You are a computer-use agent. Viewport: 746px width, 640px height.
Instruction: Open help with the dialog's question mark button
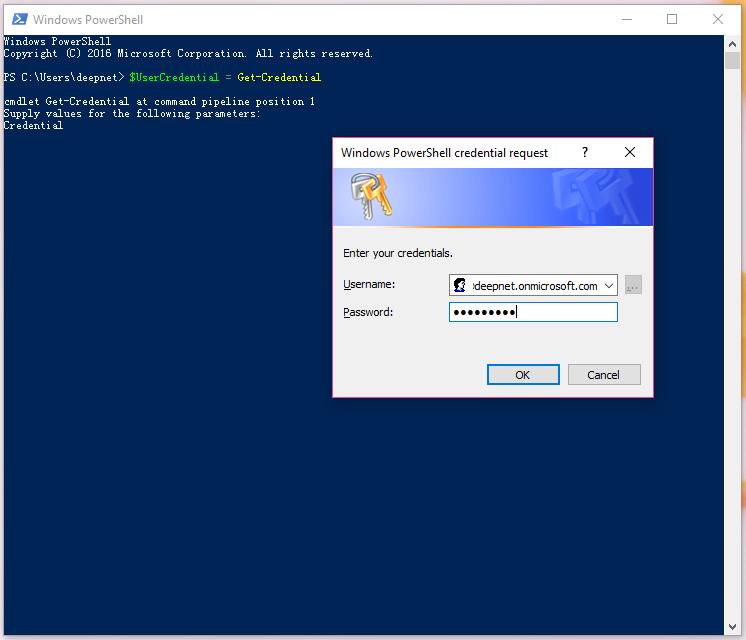tap(584, 153)
